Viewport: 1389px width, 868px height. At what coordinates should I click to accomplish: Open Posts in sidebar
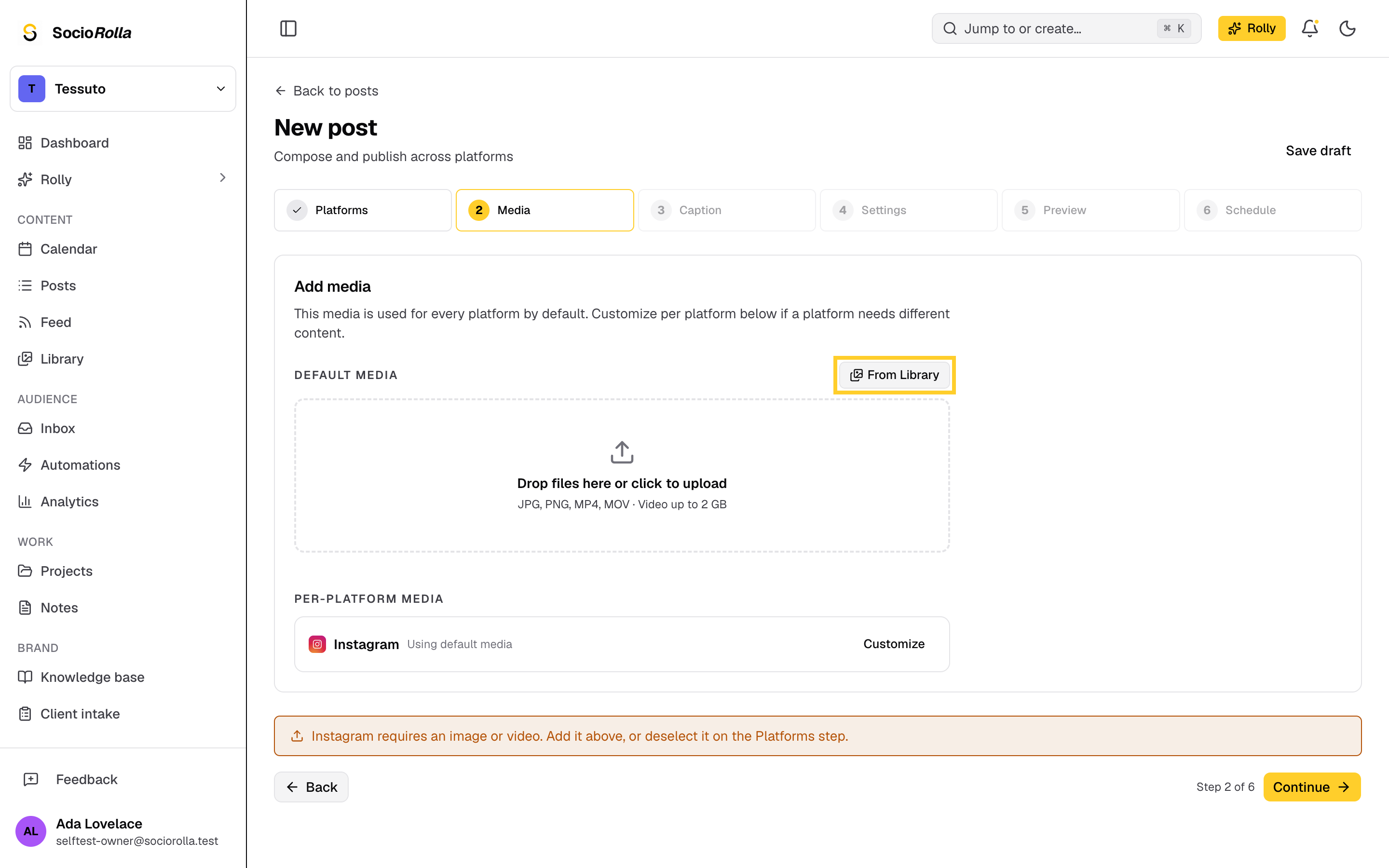coord(123,285)
